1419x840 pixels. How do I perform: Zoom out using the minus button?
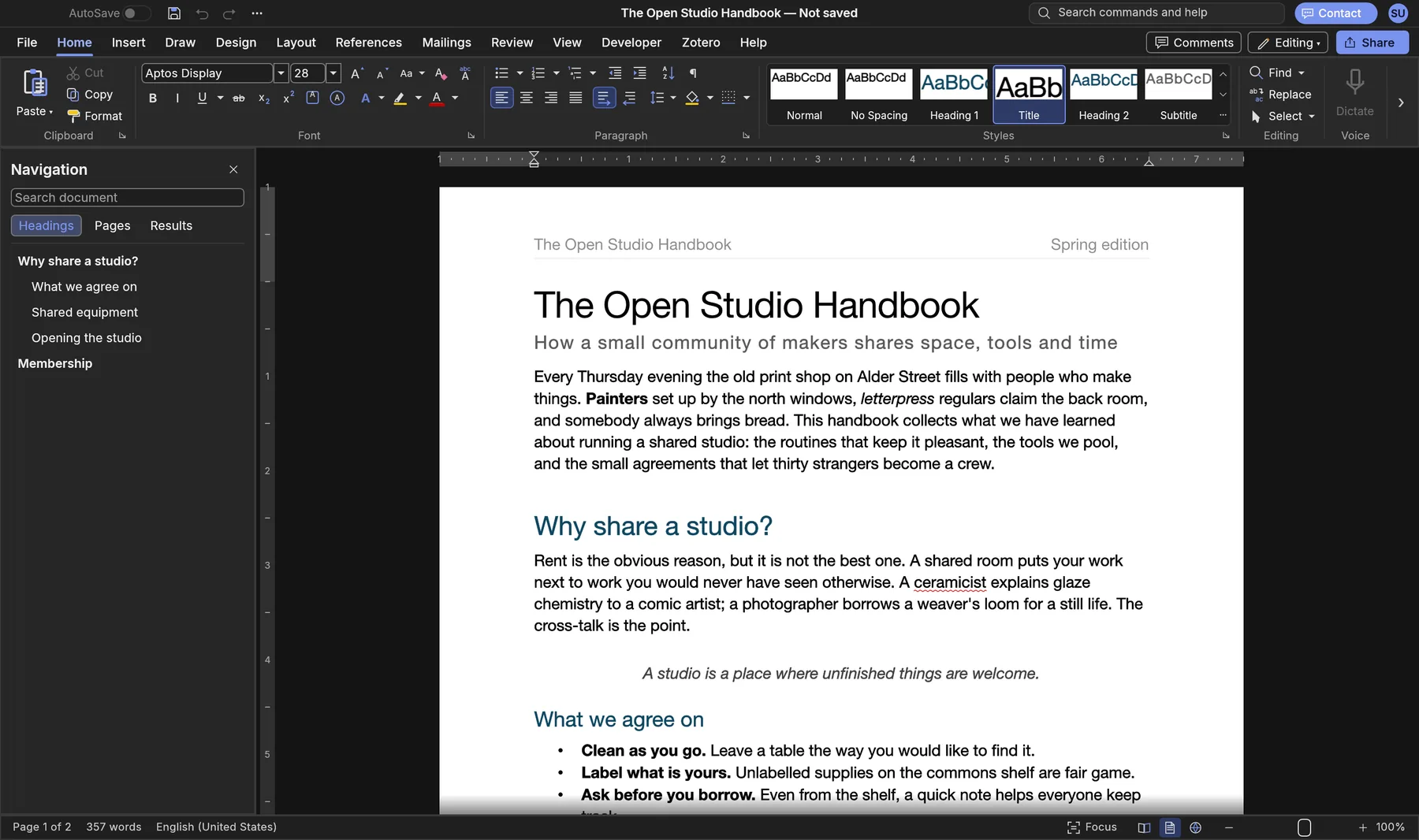tap(1229, 827)
